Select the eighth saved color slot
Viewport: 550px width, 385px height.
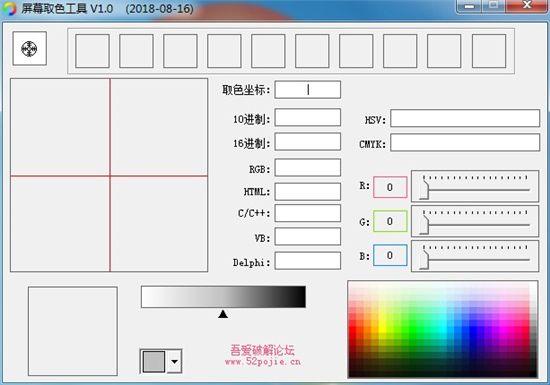[400, 51]
